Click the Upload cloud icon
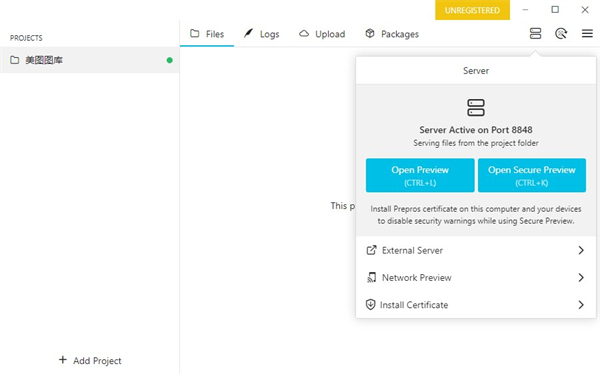This screenshot has width=600, height=374. pyautogui.click(x=304, y=34)
